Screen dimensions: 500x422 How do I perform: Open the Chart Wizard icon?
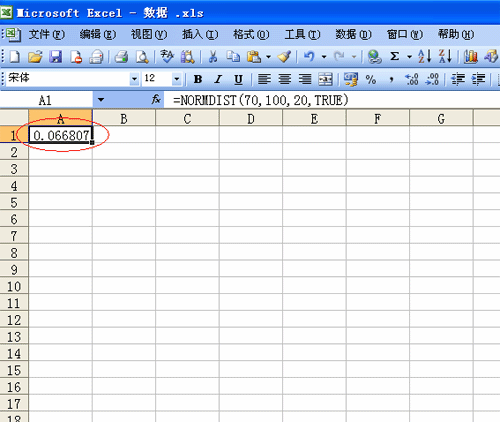pyautogui.click(x=471, y=57)
